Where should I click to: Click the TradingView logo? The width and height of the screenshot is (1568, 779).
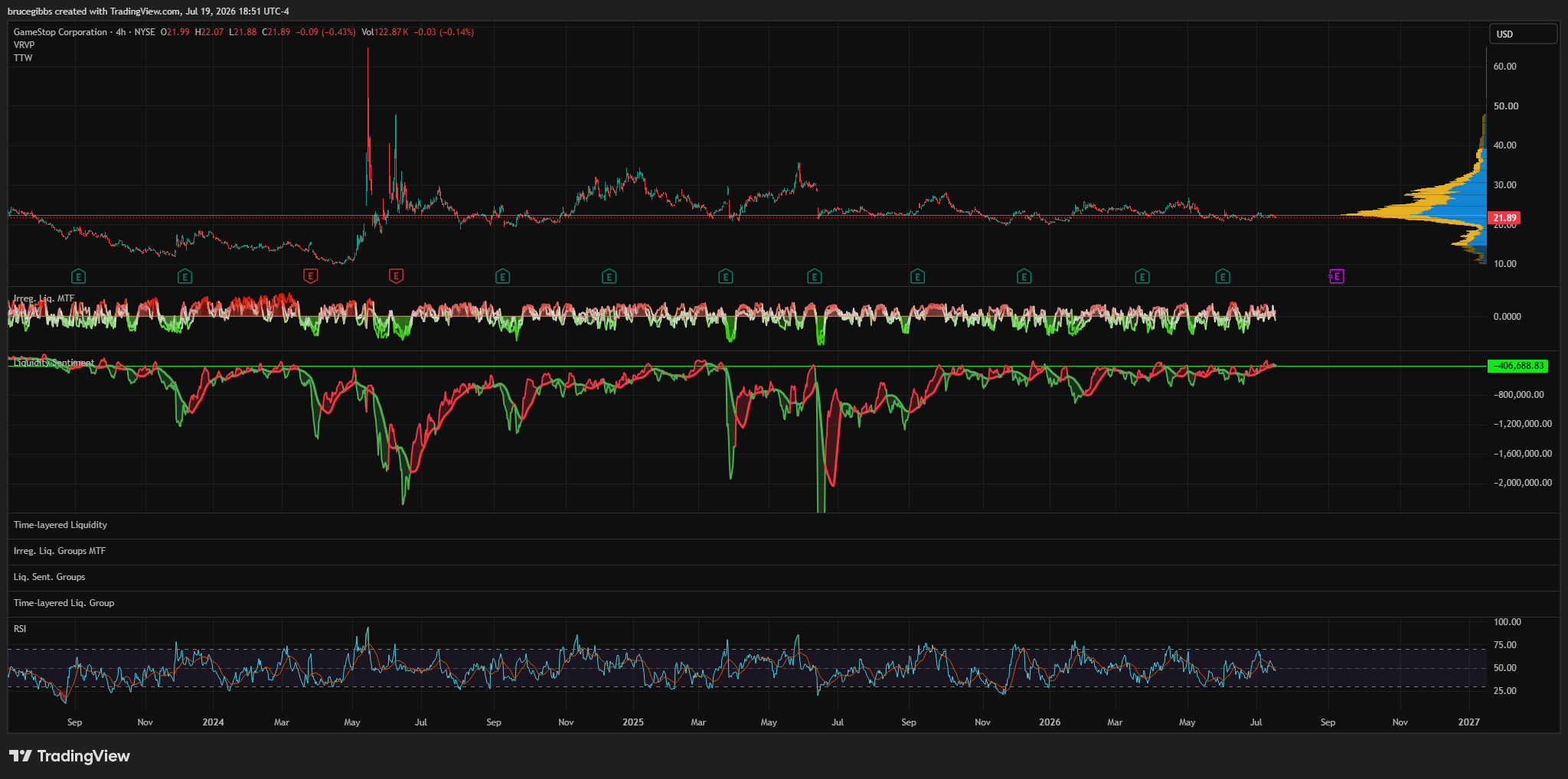click(x=70, y=756)
